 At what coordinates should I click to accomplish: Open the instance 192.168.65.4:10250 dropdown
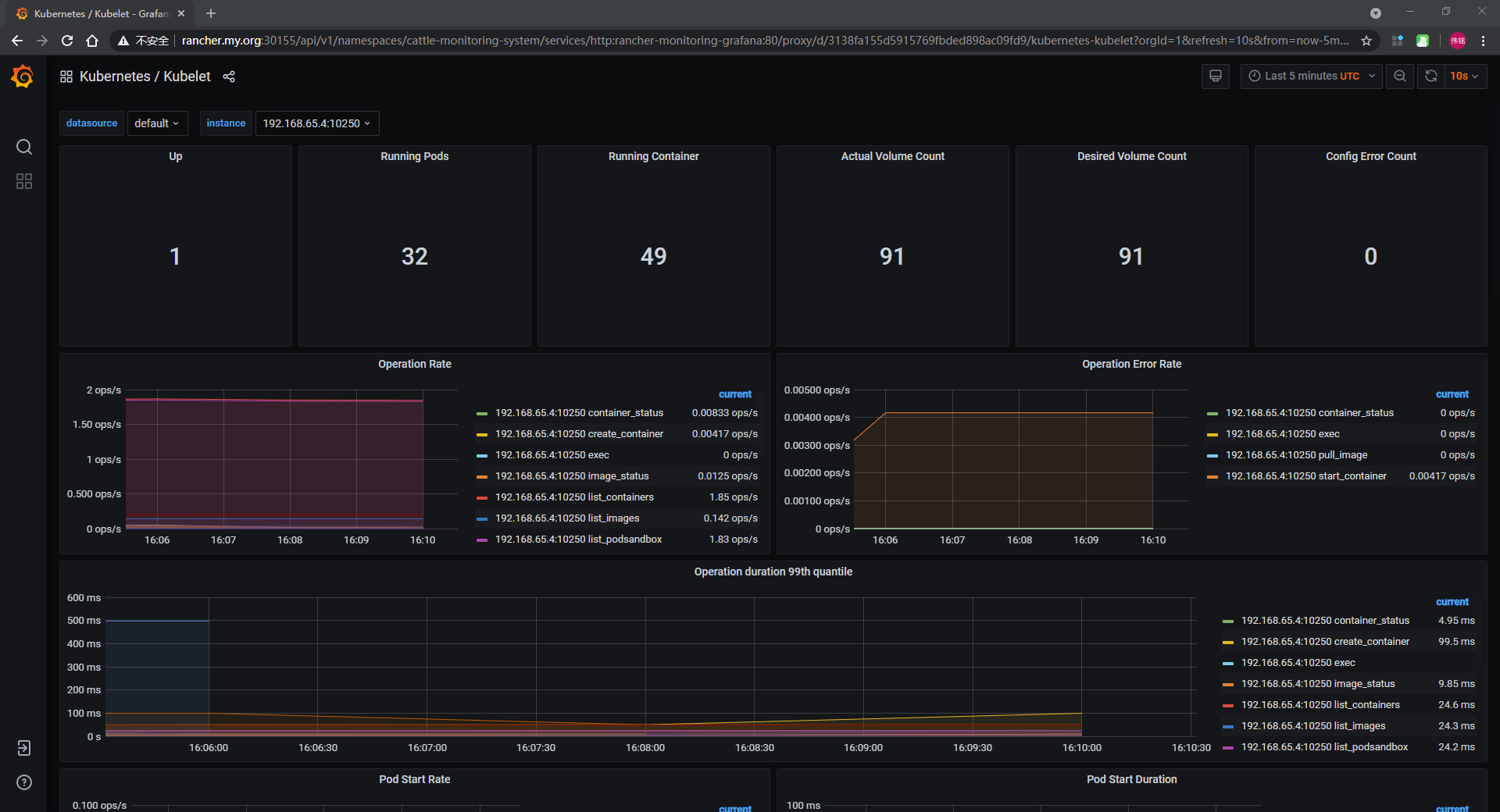point(316,123)
